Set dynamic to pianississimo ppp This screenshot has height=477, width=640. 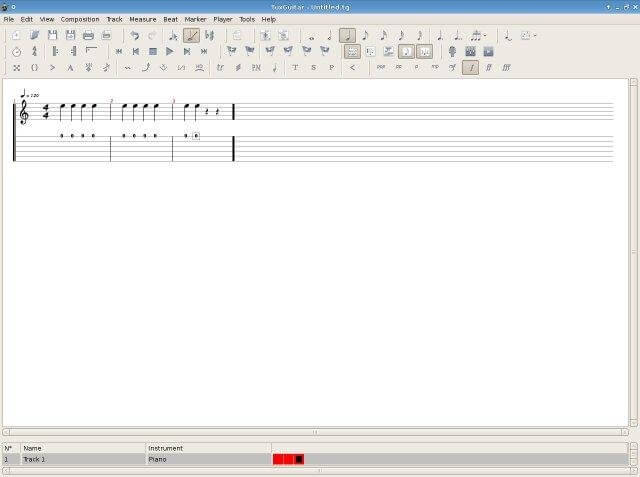[380, 68]
